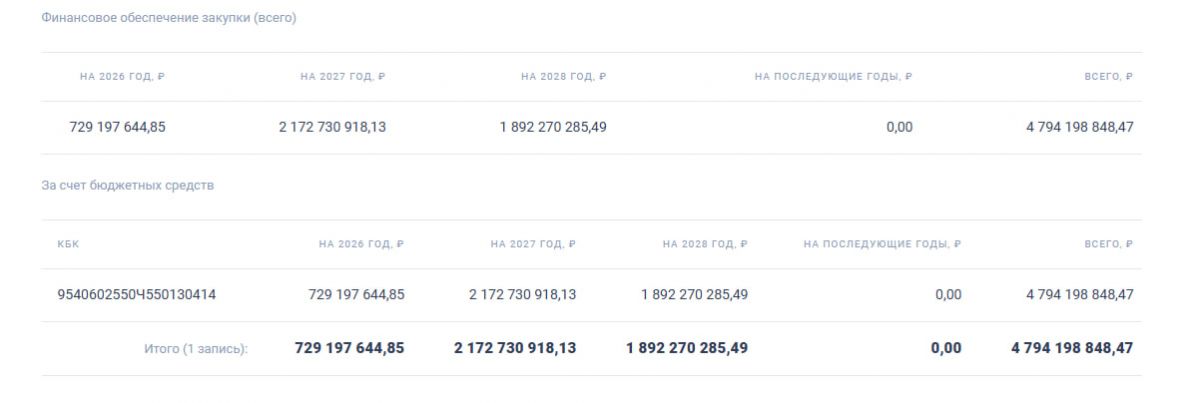Image resolution: width=1200 pixels, height=403 pixels.
Task: Click the bold 2026 total in Итого row
Action: pos(350,348)
